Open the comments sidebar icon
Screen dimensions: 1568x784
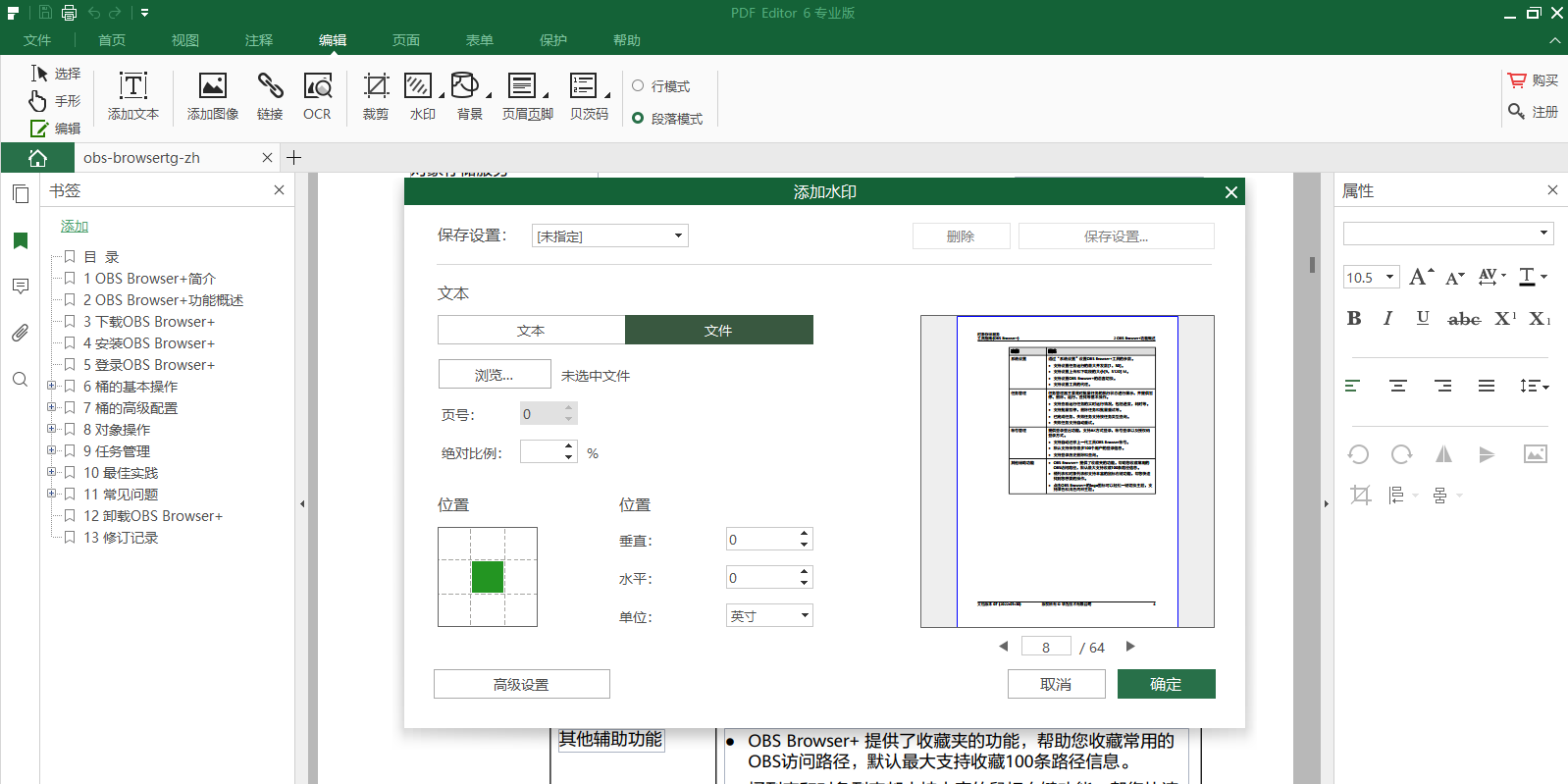coord(21,287)
